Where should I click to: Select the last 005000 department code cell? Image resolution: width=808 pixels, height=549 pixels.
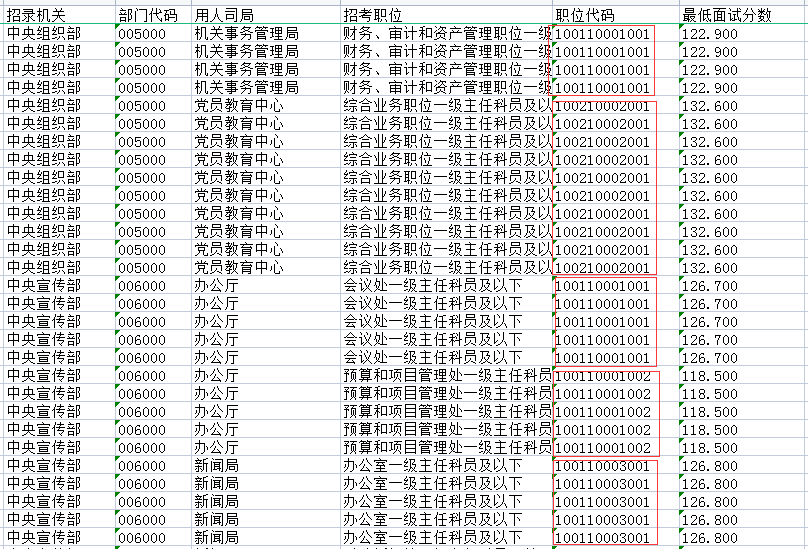(x=153, y=268)
